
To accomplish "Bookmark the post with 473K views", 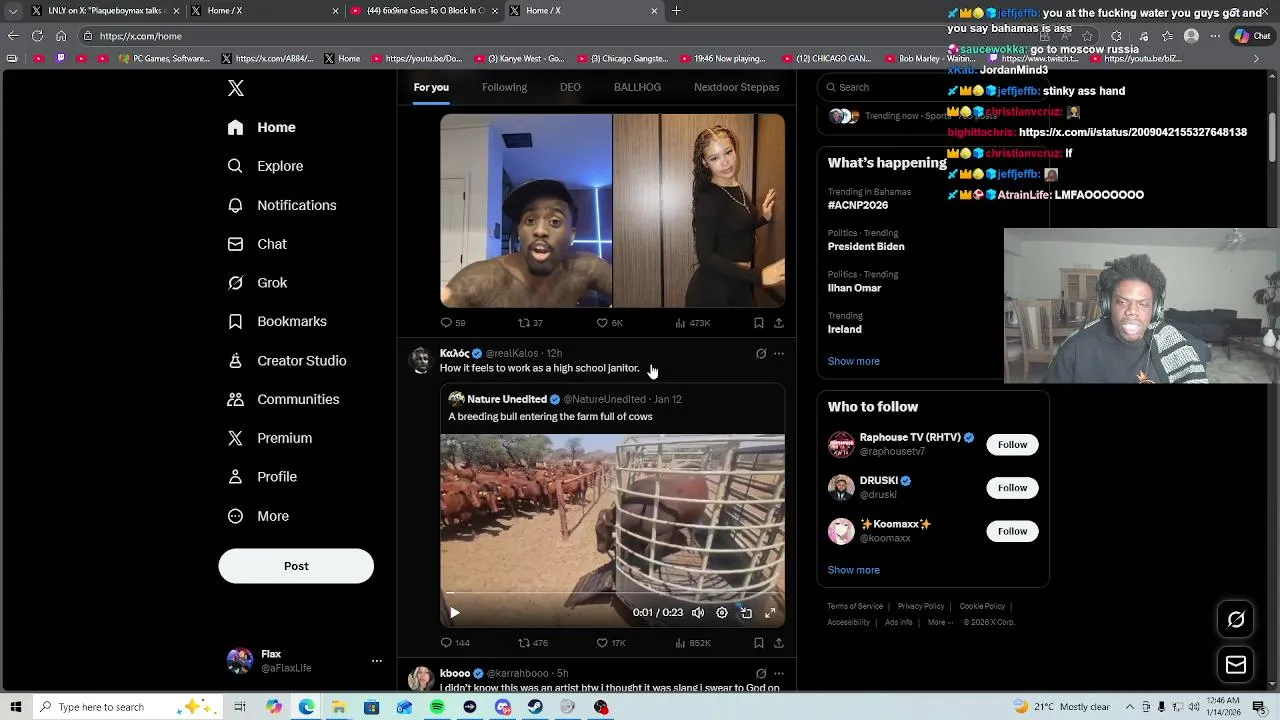I will point(759,323).
